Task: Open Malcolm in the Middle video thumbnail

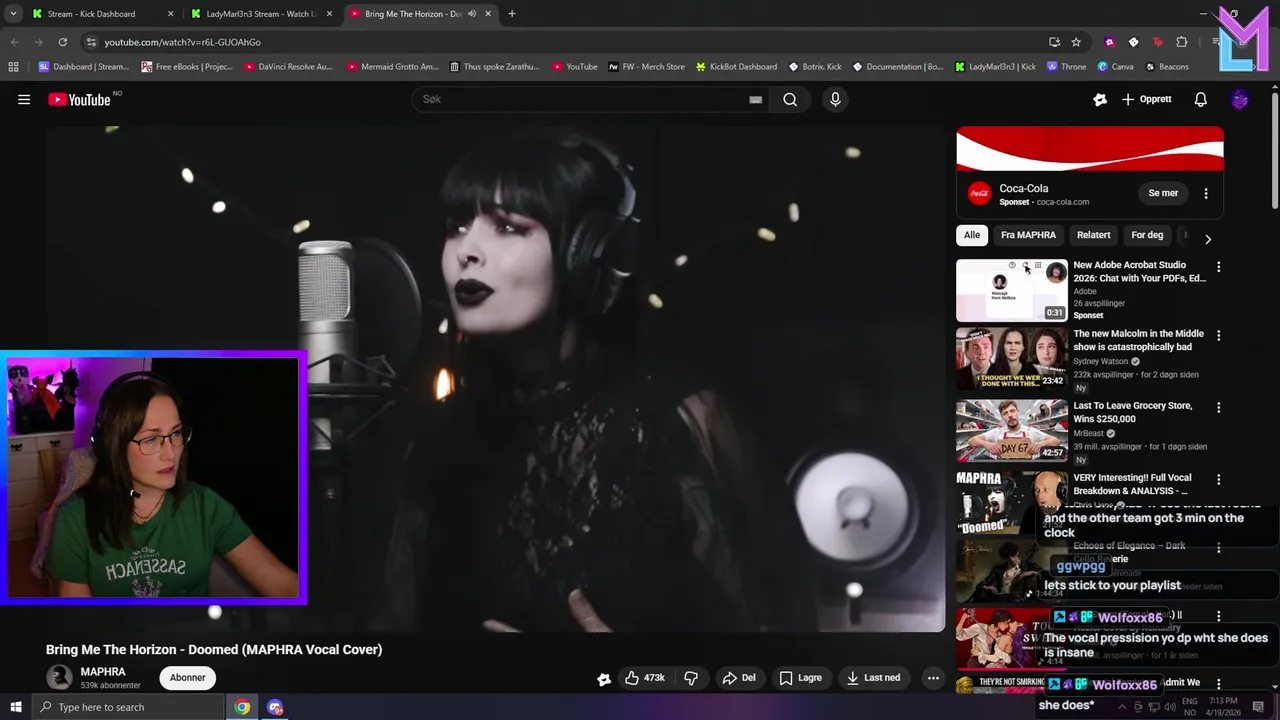Action: pos(1012,359)
